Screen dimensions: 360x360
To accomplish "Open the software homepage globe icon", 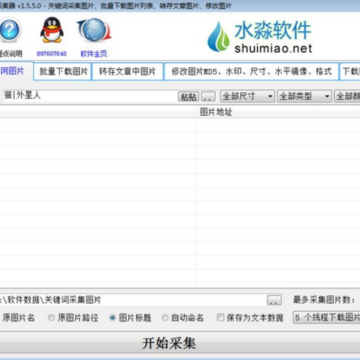I will (94, 30).
